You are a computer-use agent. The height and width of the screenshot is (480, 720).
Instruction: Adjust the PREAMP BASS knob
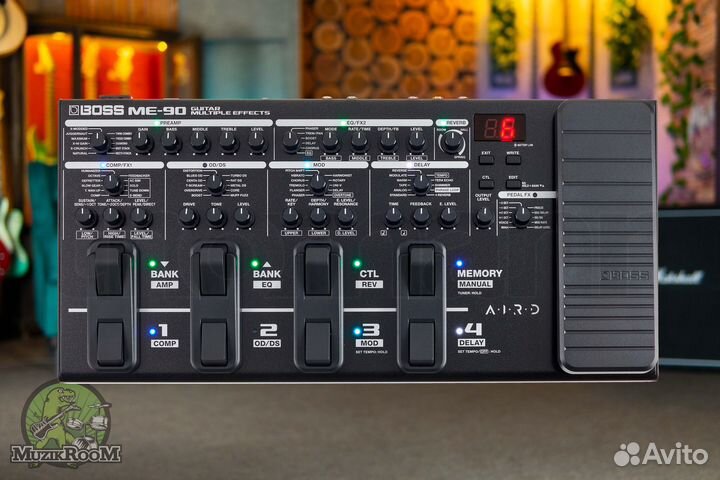tap(171, 143)
